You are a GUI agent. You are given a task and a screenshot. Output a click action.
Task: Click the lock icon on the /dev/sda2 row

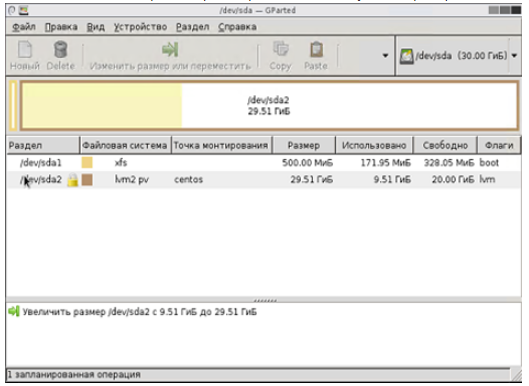pos(73,180)
